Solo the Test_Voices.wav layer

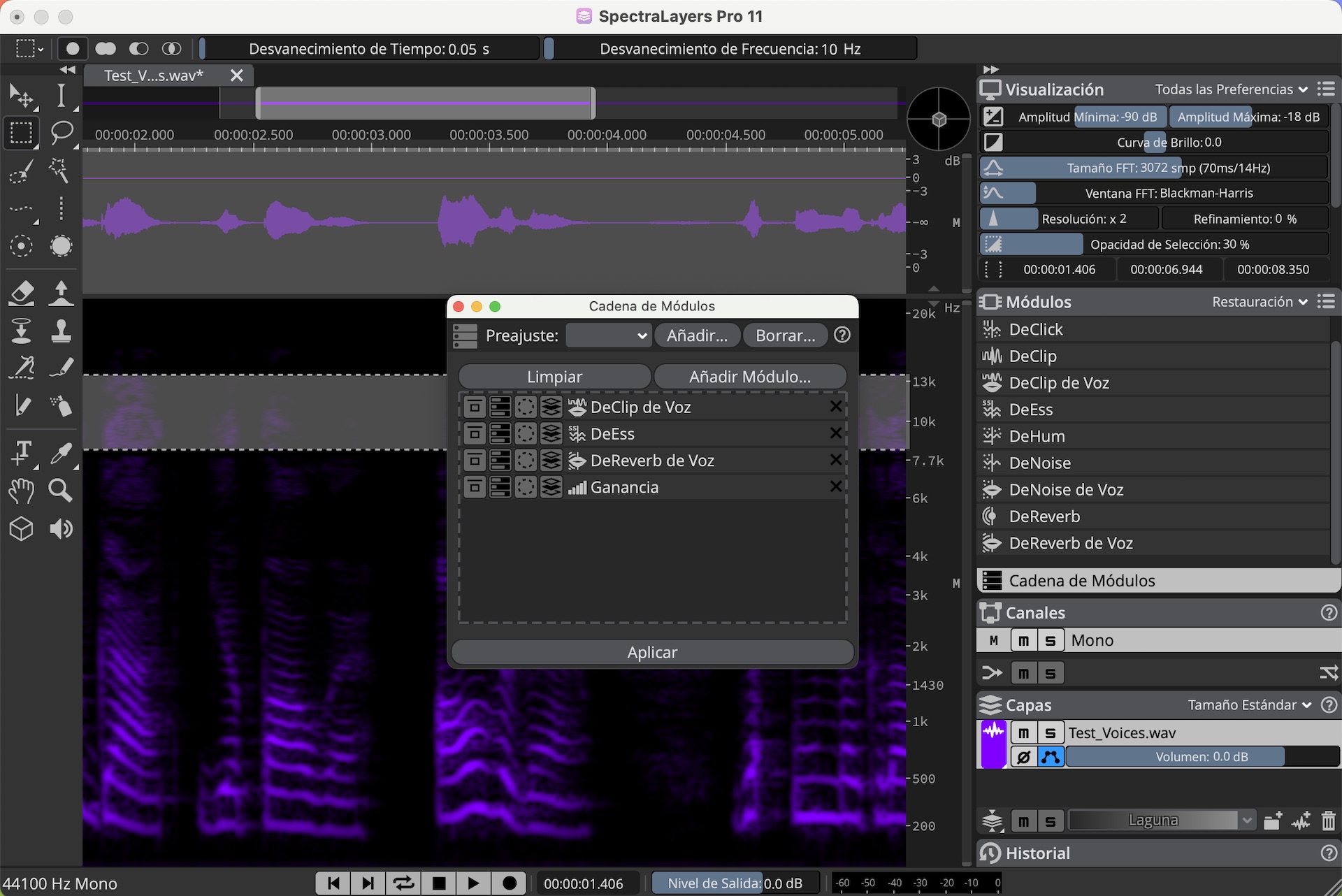coord(1050,732)
